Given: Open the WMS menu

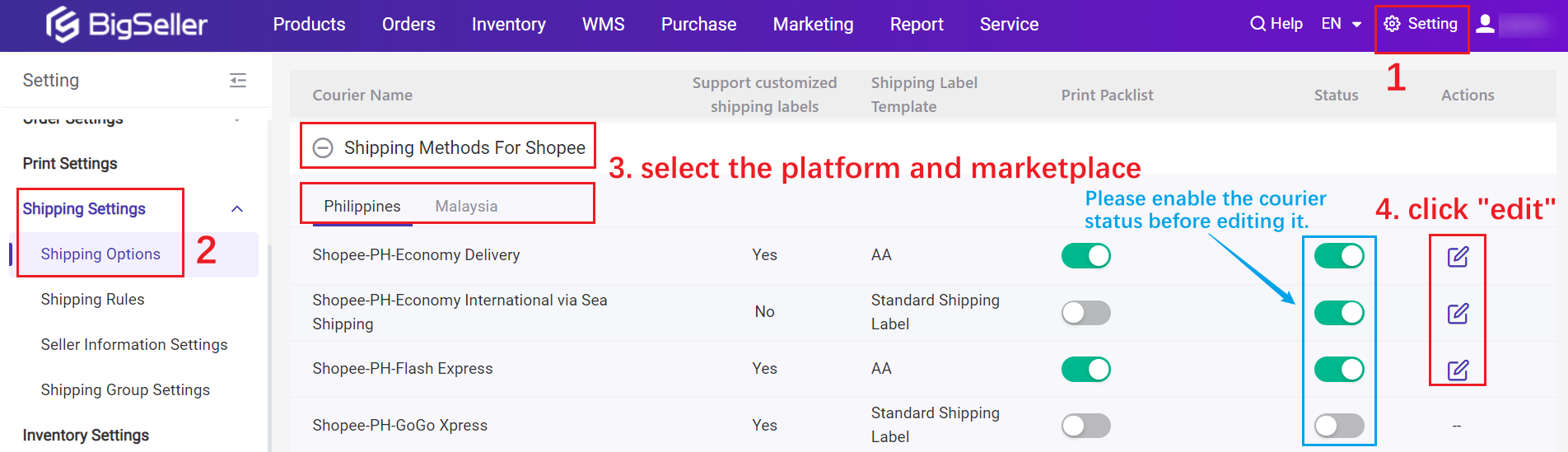Looking at the screenshot, I should click(x=604, y=25).
